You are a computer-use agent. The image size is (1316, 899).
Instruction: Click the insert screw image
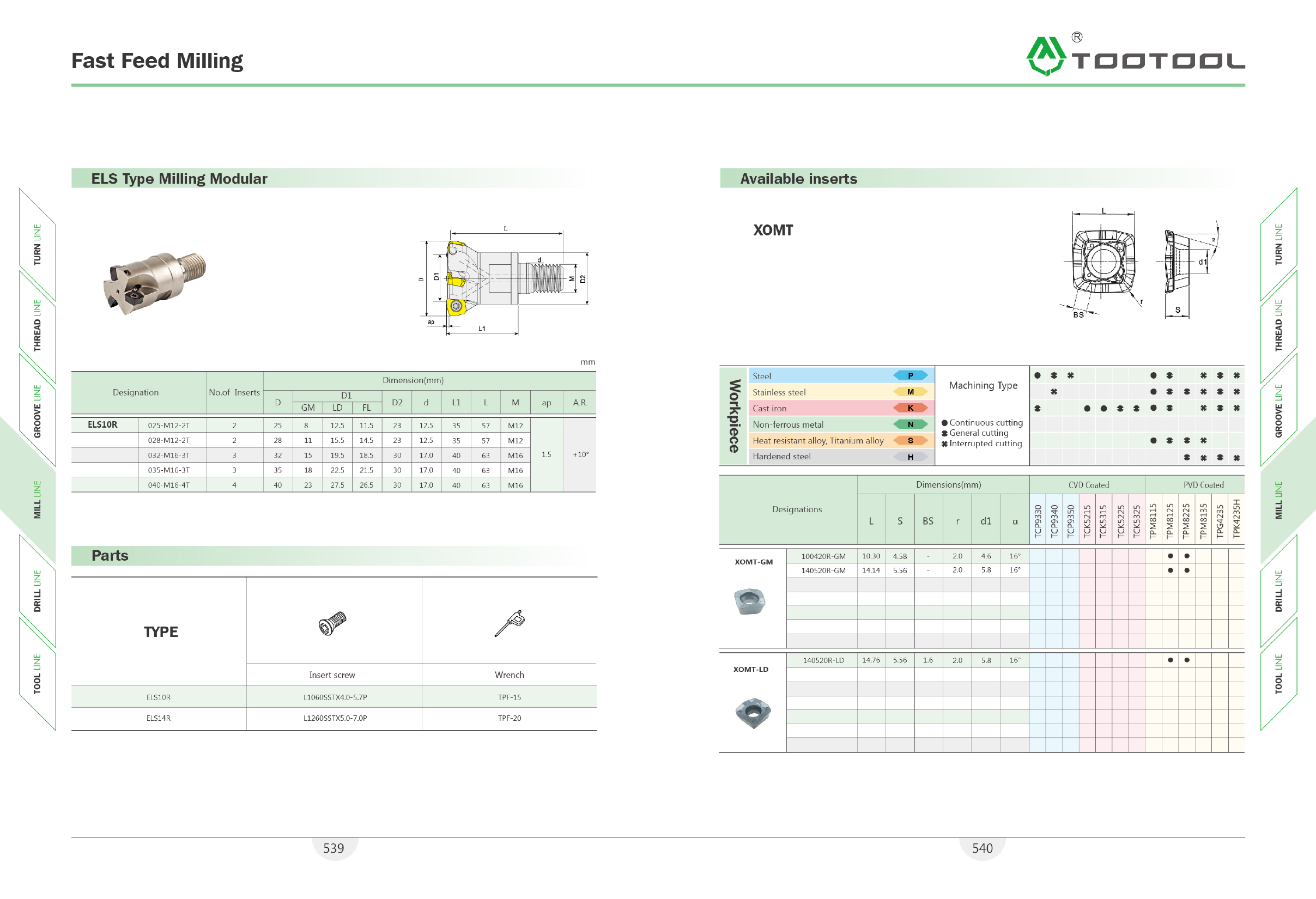(x=332, y=623)
